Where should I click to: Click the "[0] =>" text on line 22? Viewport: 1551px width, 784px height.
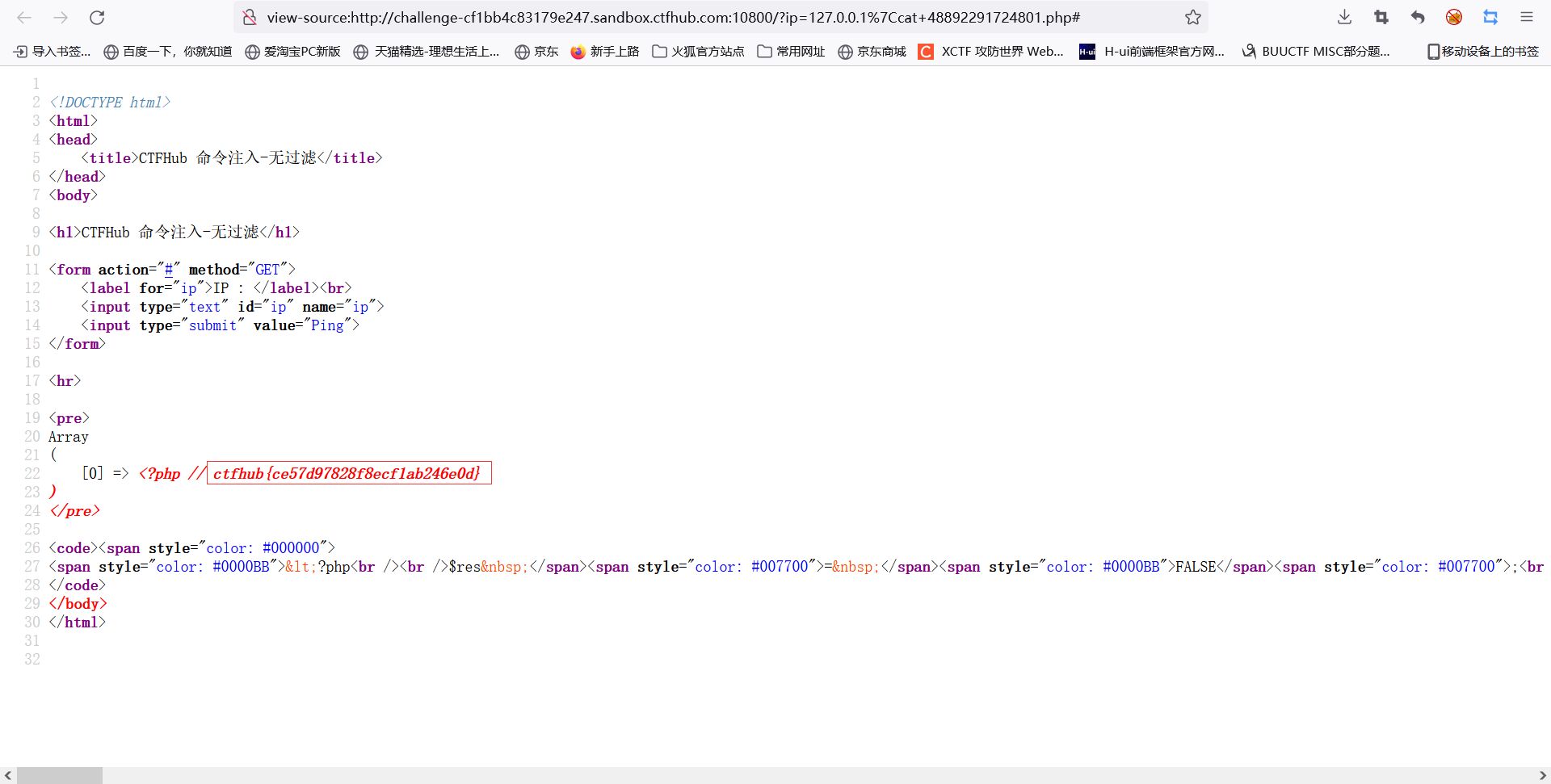(105, 473)
